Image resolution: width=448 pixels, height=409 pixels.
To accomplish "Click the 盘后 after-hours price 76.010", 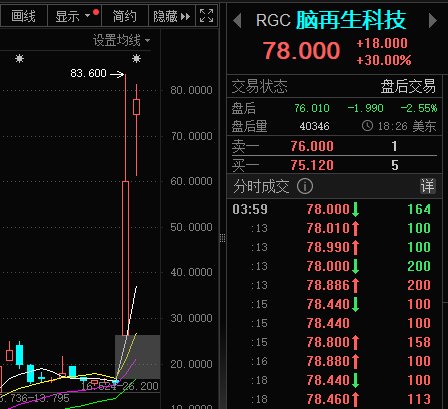I will coord(312,108).
